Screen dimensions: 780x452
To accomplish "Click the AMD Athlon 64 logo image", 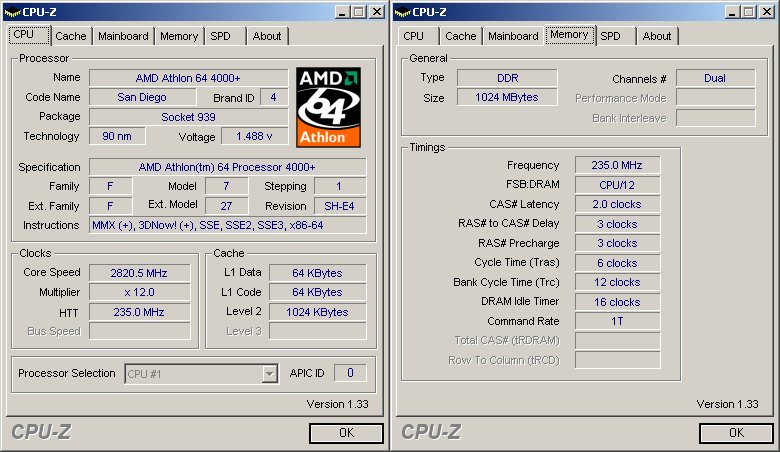I will pos(328,107).
